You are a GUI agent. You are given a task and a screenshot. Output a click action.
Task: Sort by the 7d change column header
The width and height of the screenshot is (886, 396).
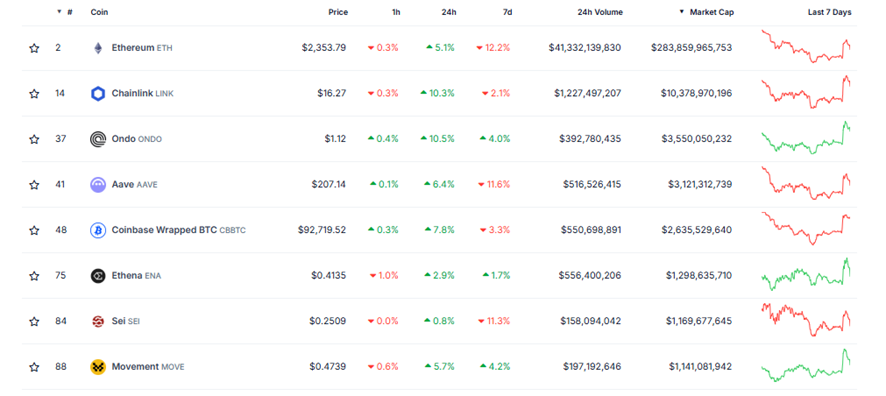coord(507,12)
